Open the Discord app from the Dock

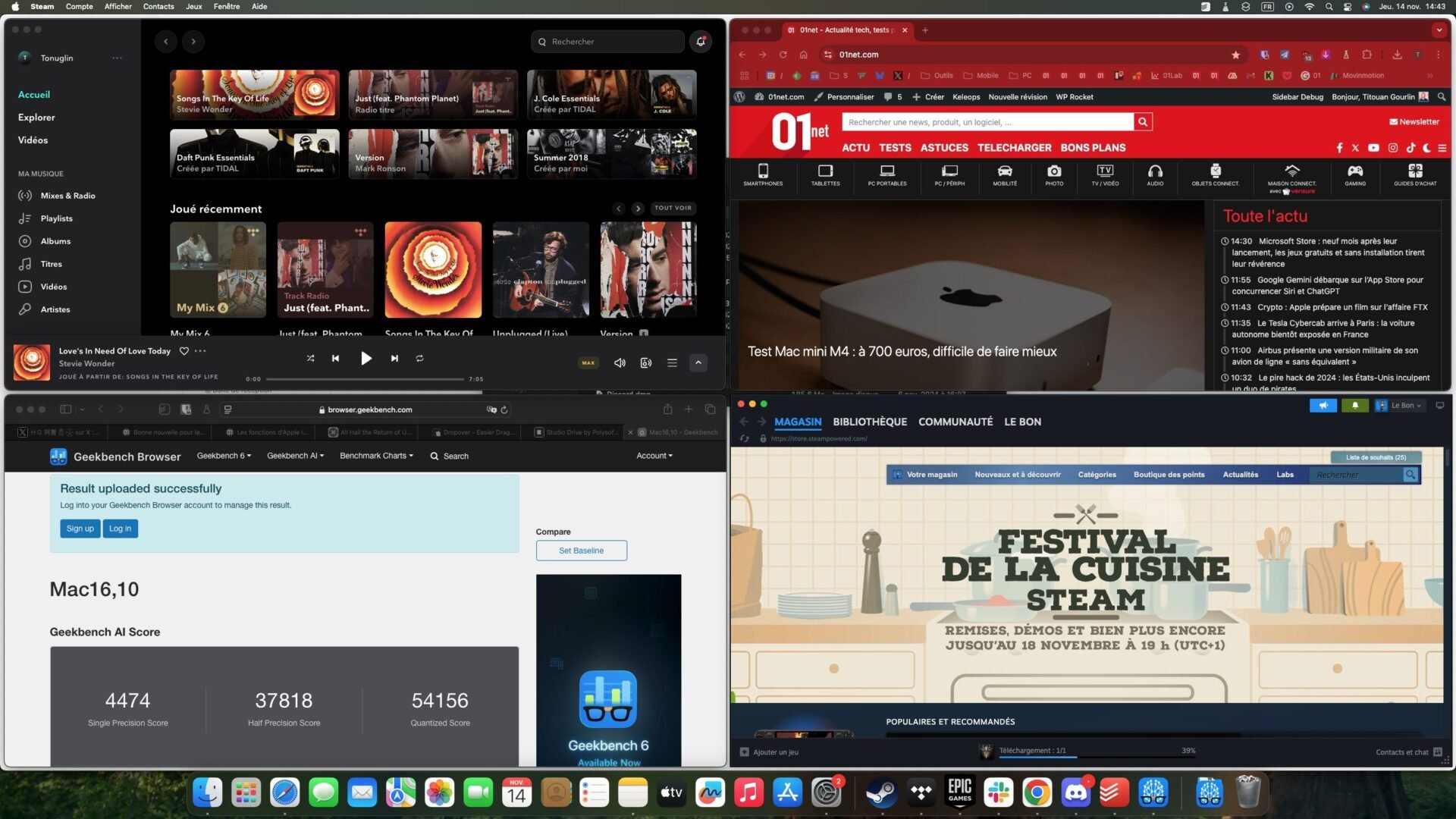[x=1075, y=793]
